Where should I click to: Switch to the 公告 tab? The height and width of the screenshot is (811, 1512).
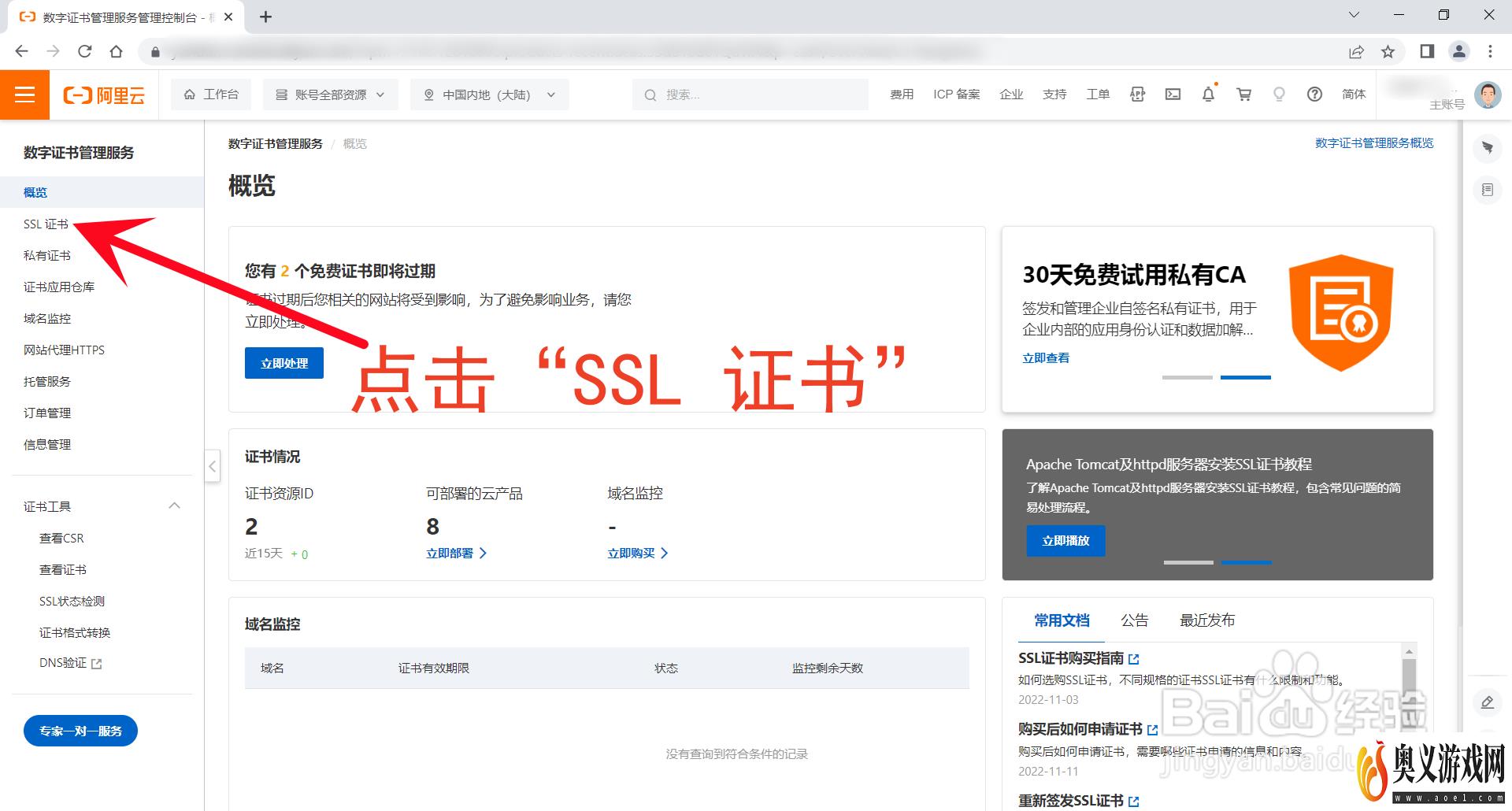tap(1134, 620)
